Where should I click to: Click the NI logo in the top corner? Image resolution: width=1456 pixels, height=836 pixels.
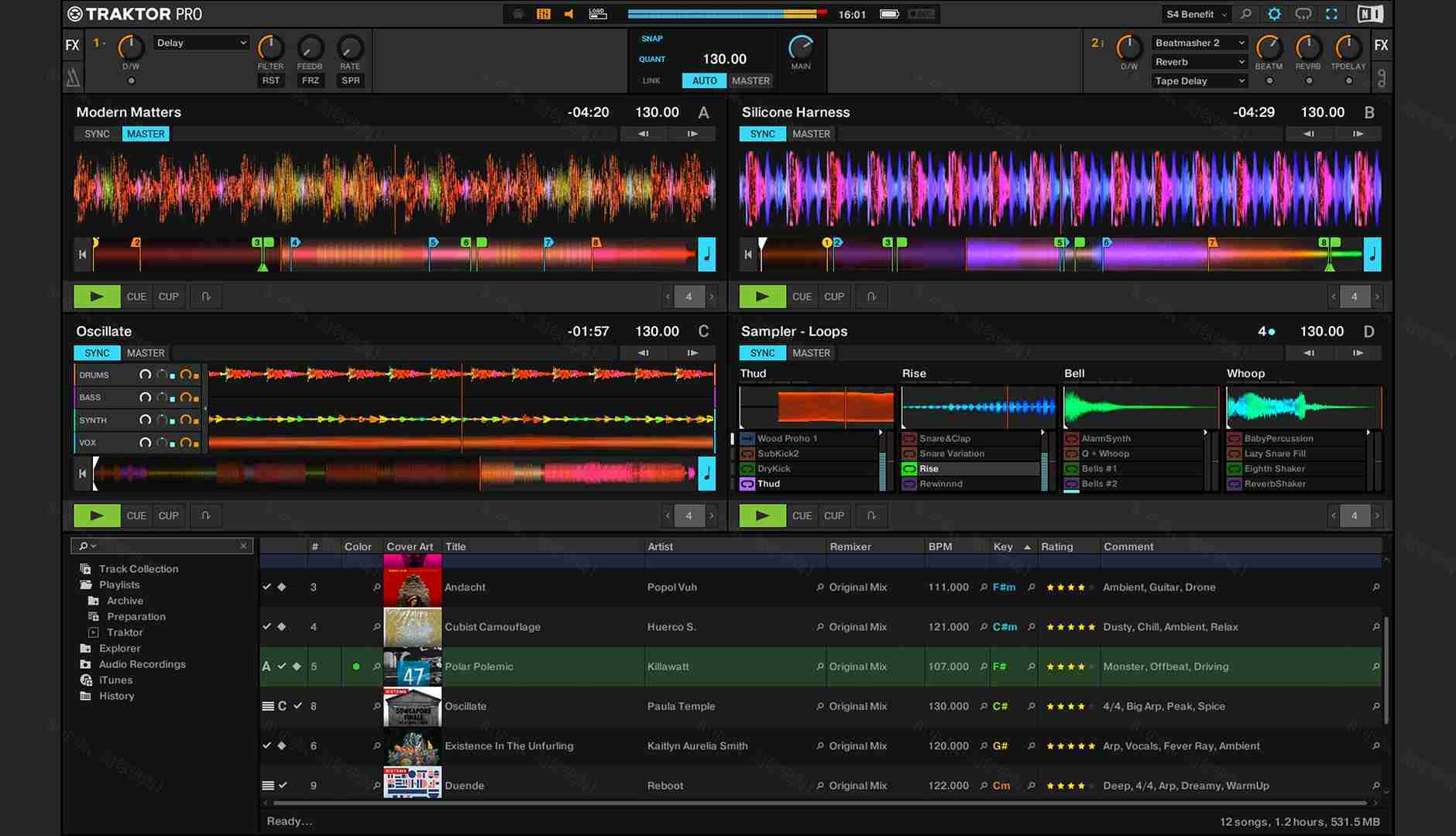pos(1371,13)
